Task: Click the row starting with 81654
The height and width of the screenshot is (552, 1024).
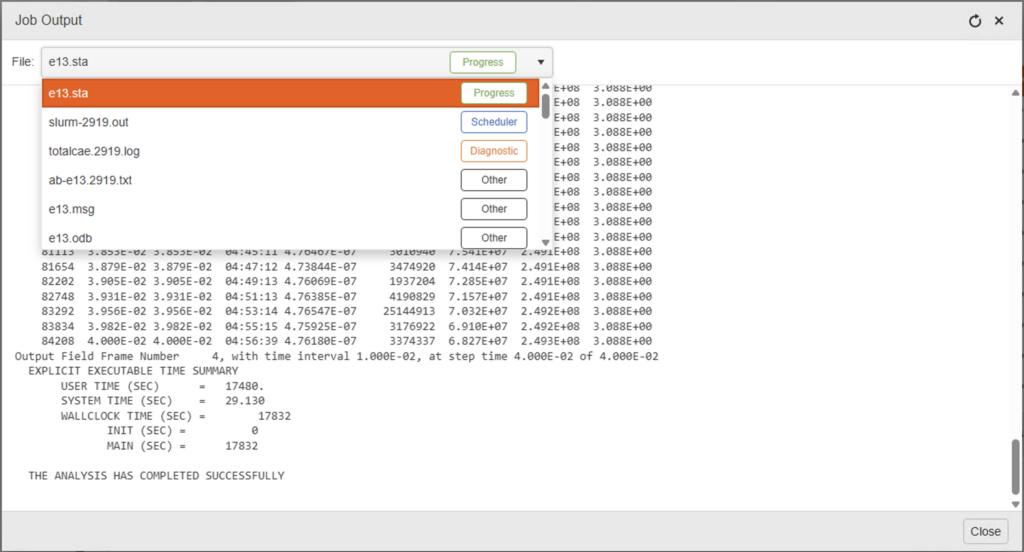Action: click(x=347, y=267)
